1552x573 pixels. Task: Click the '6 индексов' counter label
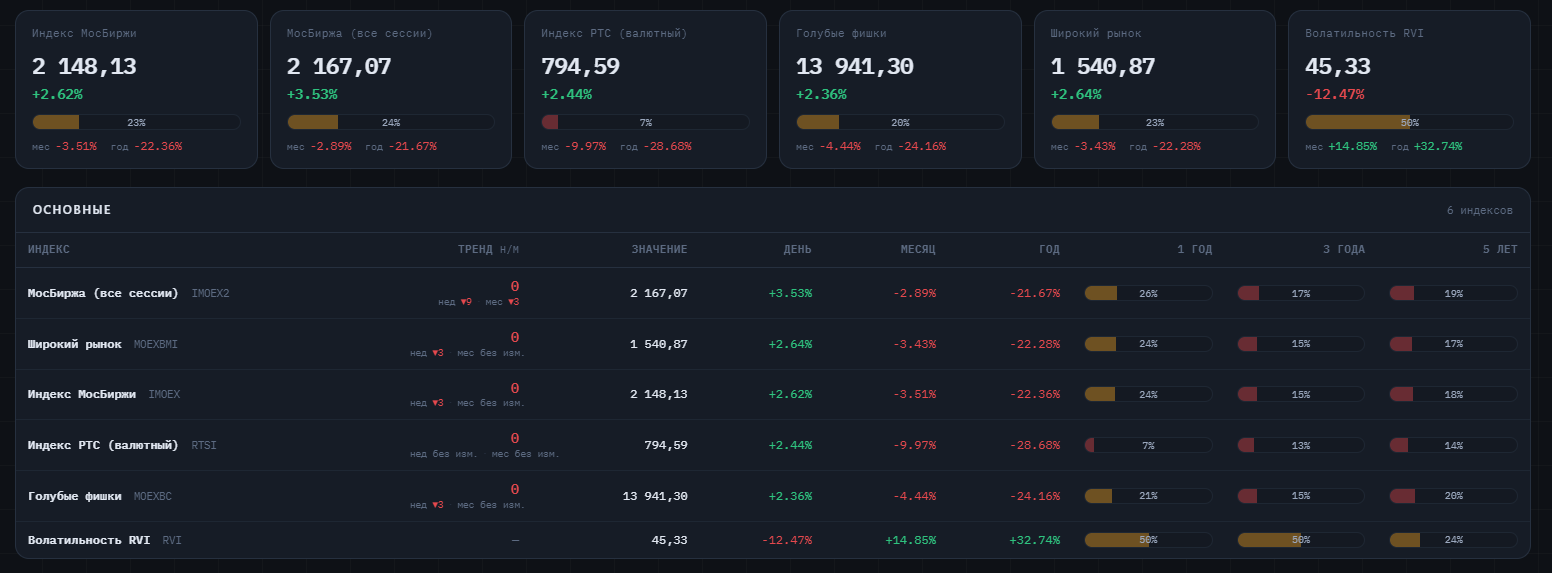(x=1480, y=211)
